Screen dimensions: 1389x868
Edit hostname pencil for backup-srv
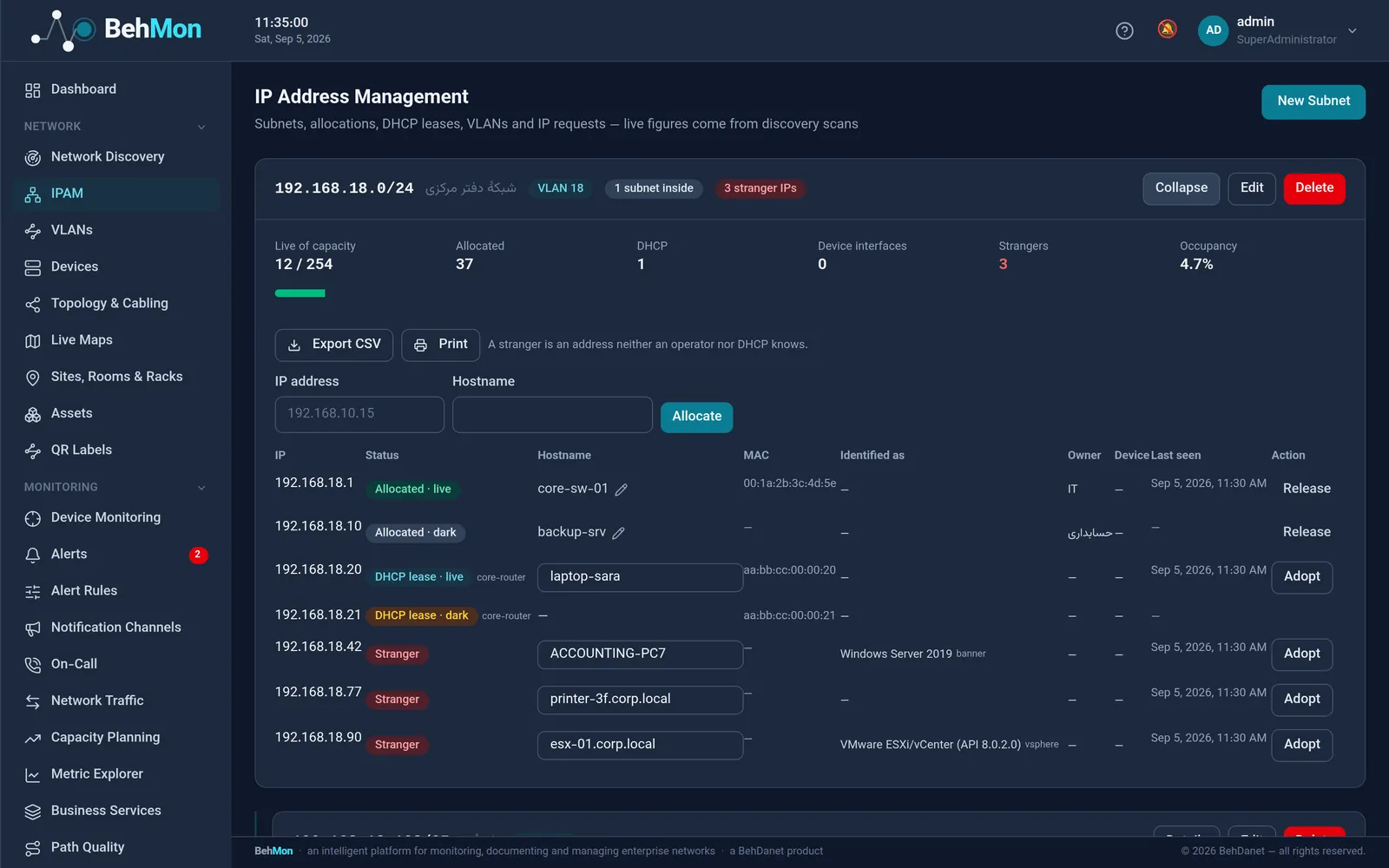[x=618, y=533]
